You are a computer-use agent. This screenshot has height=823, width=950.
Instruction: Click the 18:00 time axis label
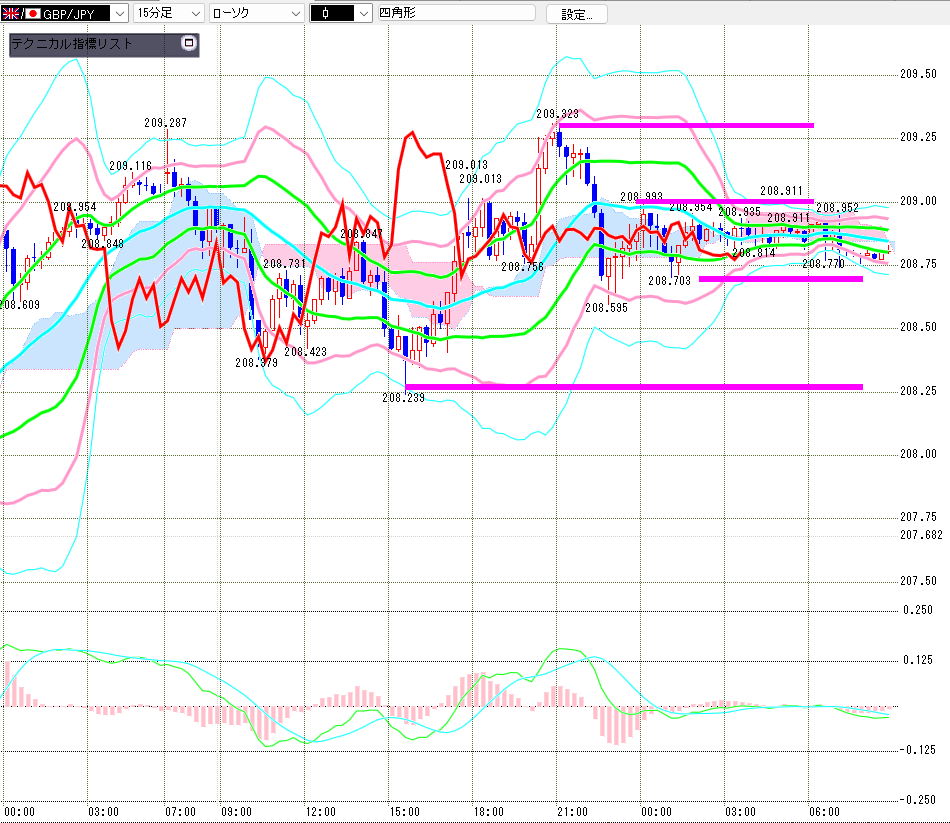pyautogui.click(x=488, y=812)
